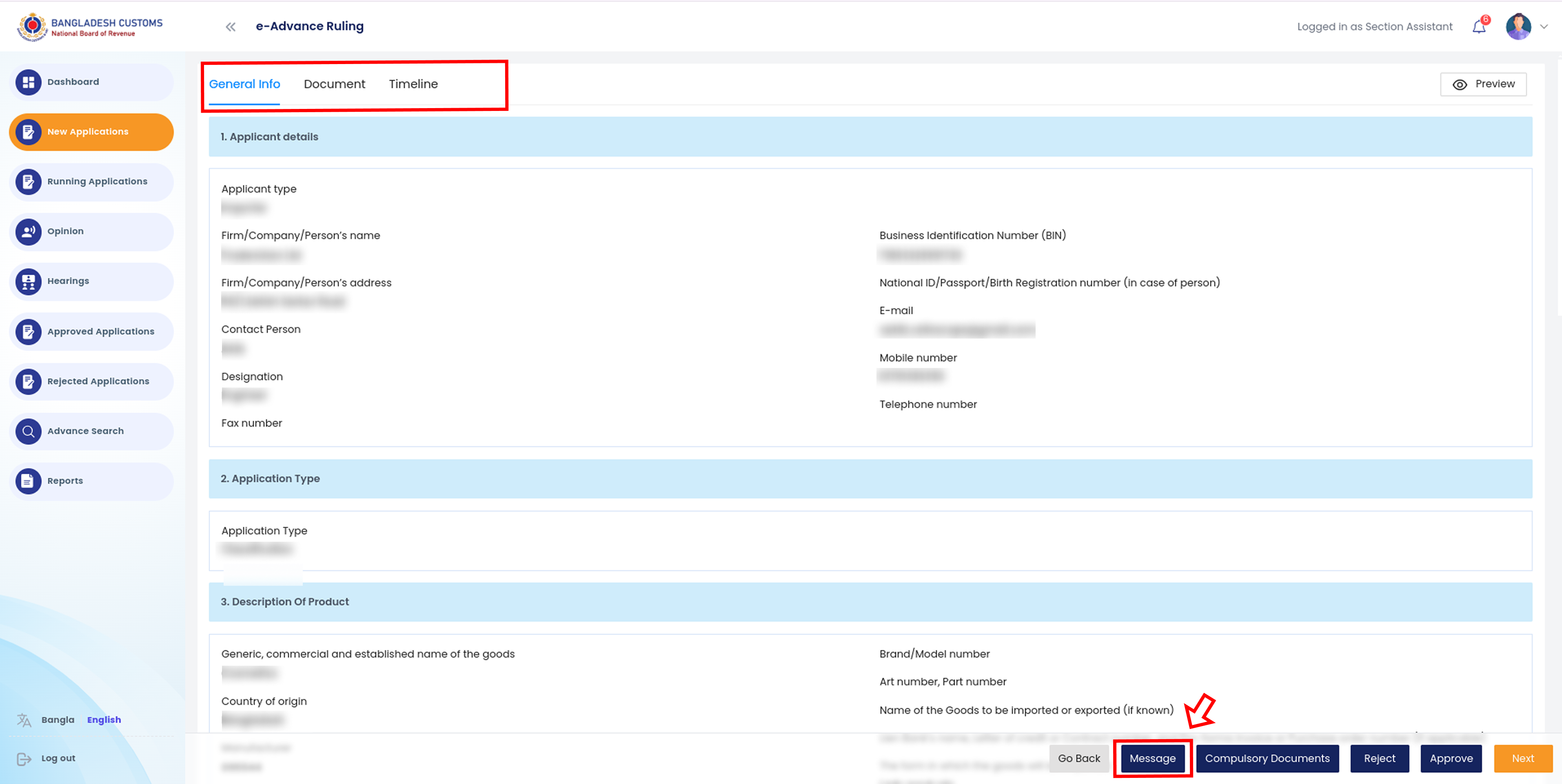
Task: Expand the profile dropdown arrow
Action: coord(1544,27)
